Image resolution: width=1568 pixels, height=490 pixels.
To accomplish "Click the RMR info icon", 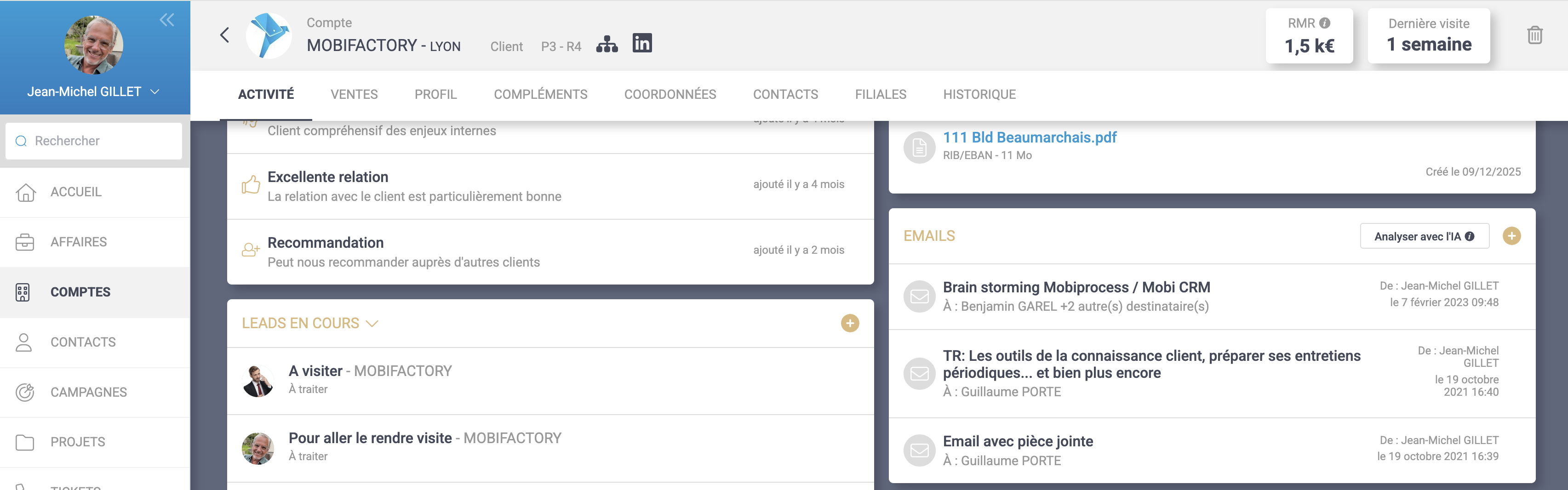I will tap(1324, 23).
